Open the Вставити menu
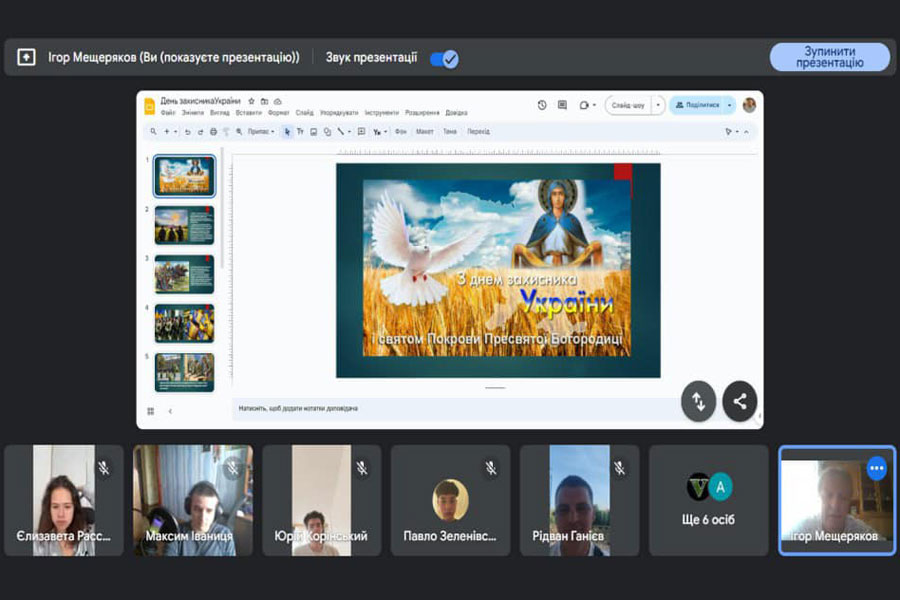The image size is (900, 600). pos(248,113)
